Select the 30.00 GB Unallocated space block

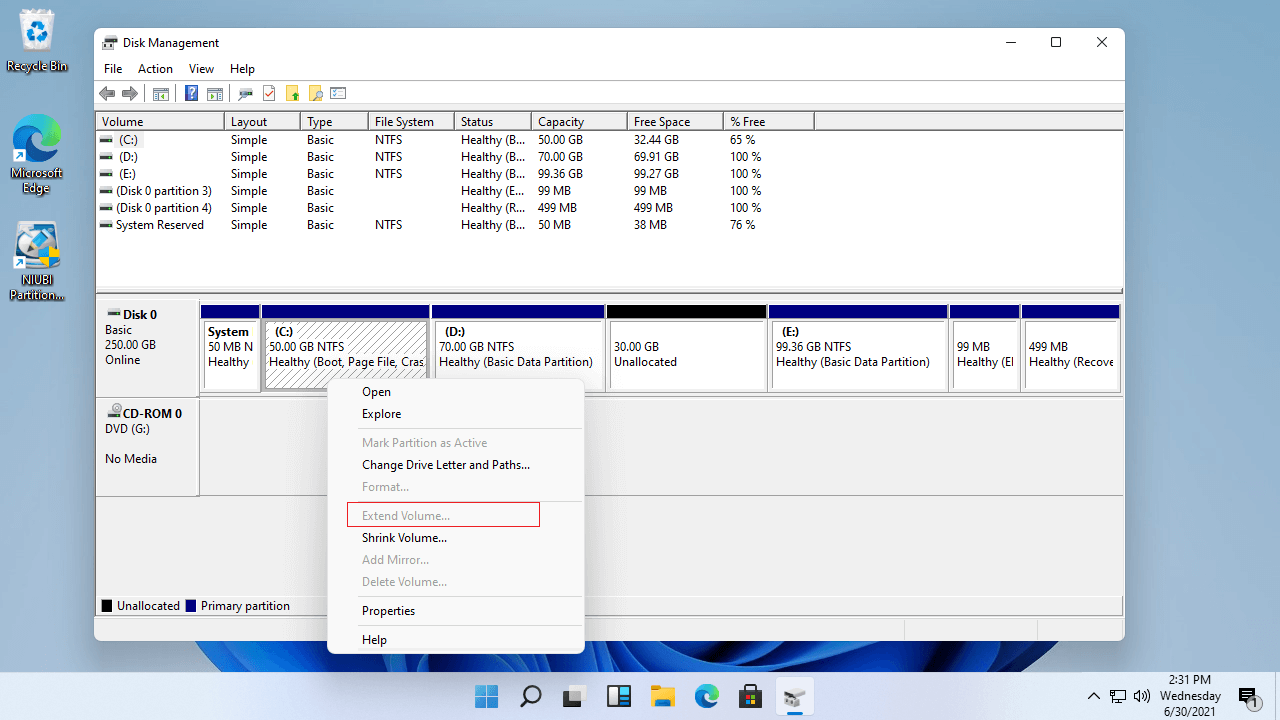[686, 354]
